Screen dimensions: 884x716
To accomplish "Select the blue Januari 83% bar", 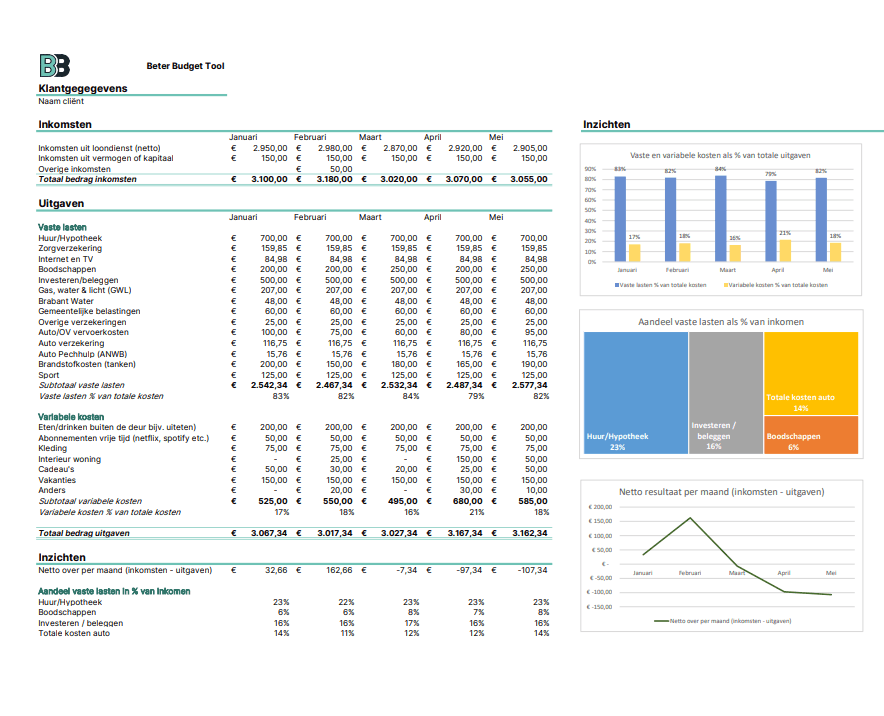I will tap(620, 219).
